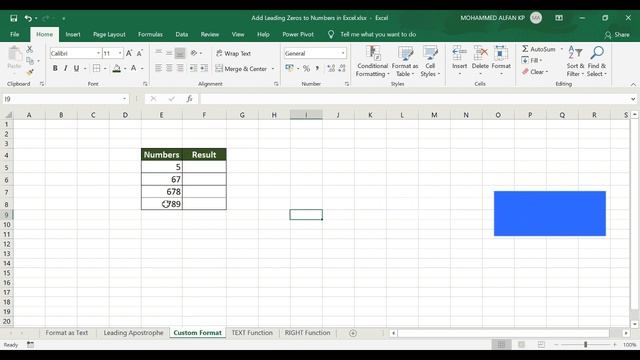Apply Comma Style
Viewport: 640px width, 360px height.
pos(317,69)
